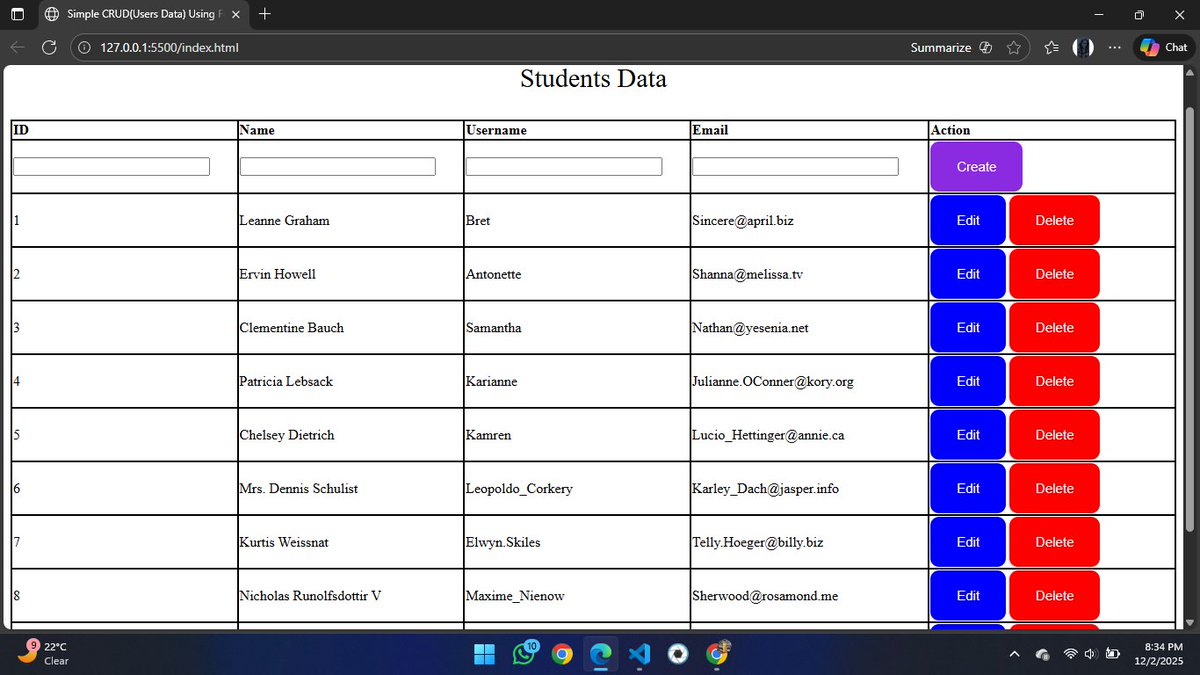The image size is (1200, 675).
Task: Open Google Chrome from the taskbar
Action: pyautogui.click(x=562, y=654)
